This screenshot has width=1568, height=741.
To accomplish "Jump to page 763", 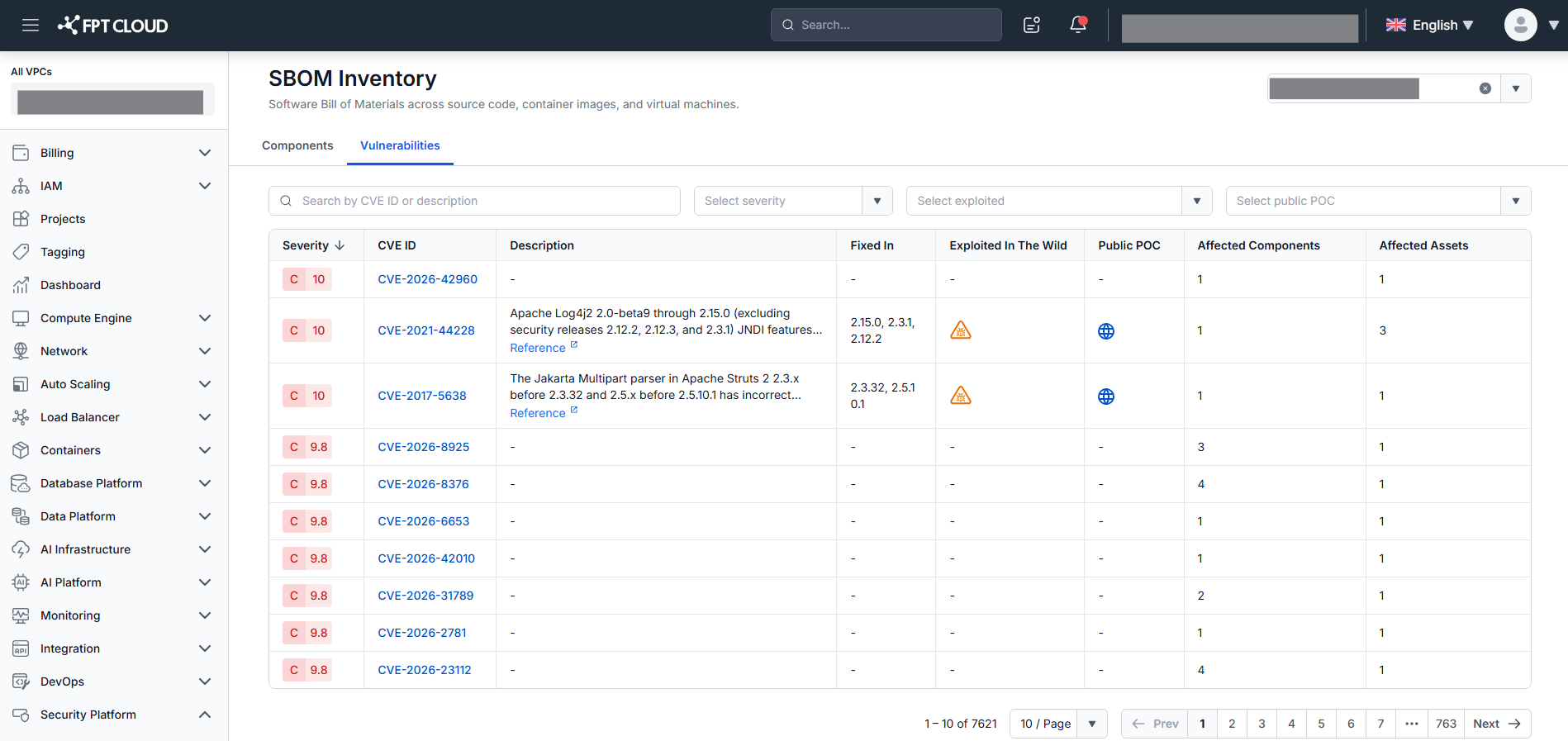I will [1446, 724].
